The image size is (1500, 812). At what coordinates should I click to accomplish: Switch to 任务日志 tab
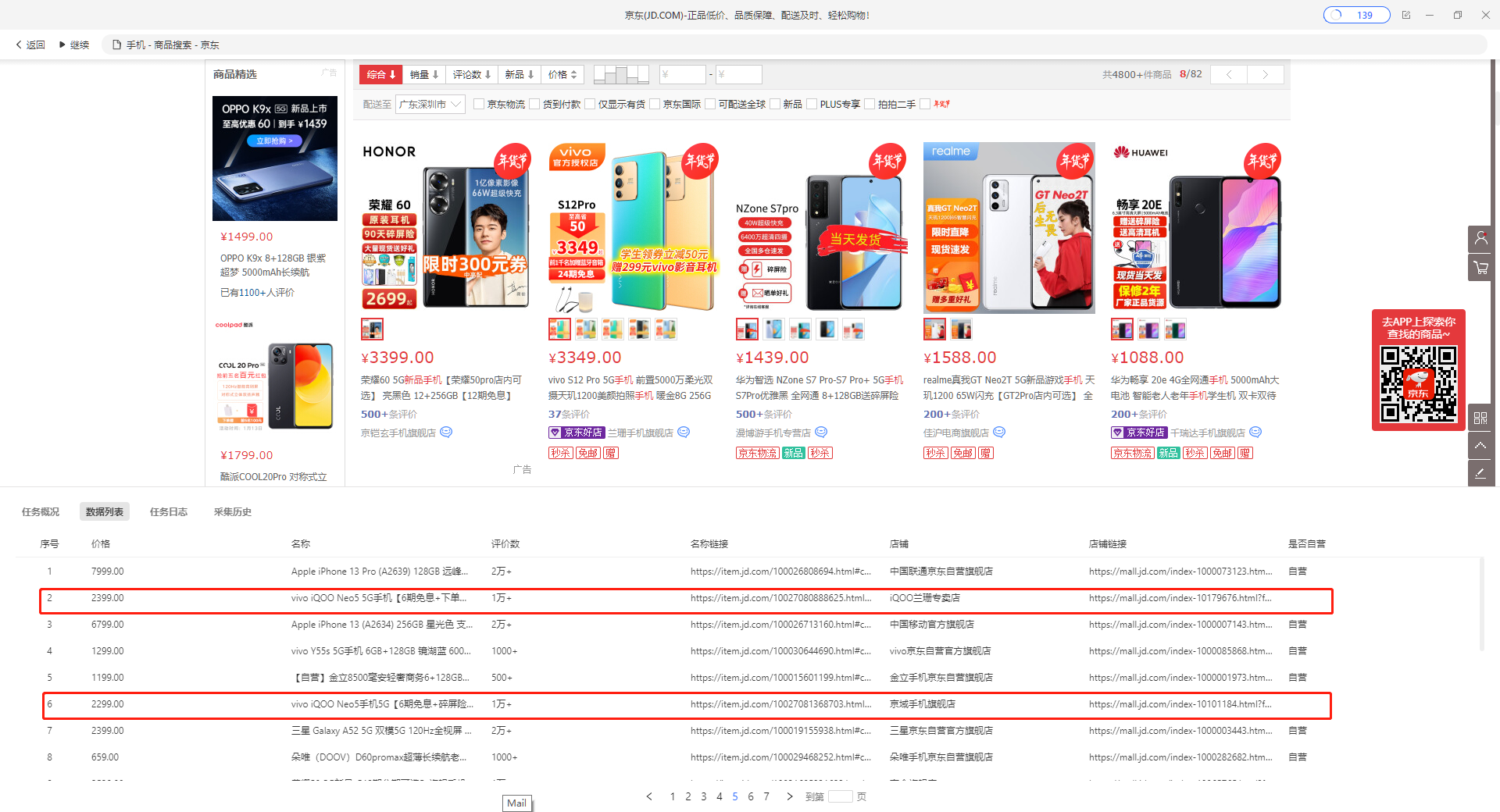point(169,512)
